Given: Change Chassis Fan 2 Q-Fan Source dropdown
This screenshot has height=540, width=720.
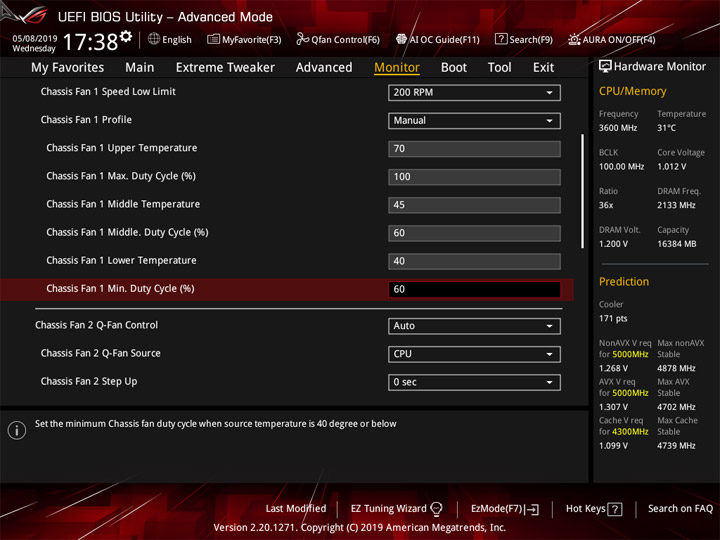Looking at the screenshot, I should [474, 354].
